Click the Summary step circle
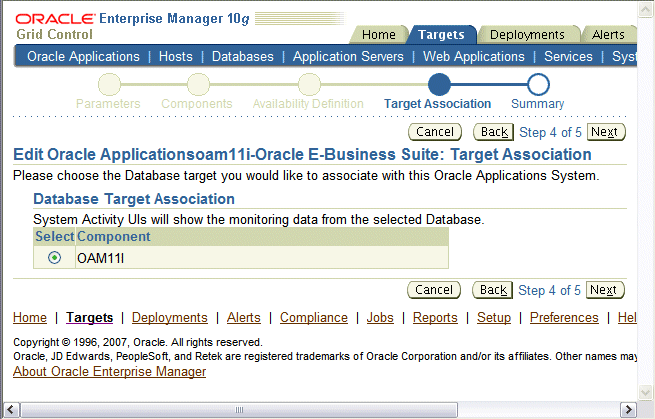Viewport: 655px width, 419px height. 538,84
